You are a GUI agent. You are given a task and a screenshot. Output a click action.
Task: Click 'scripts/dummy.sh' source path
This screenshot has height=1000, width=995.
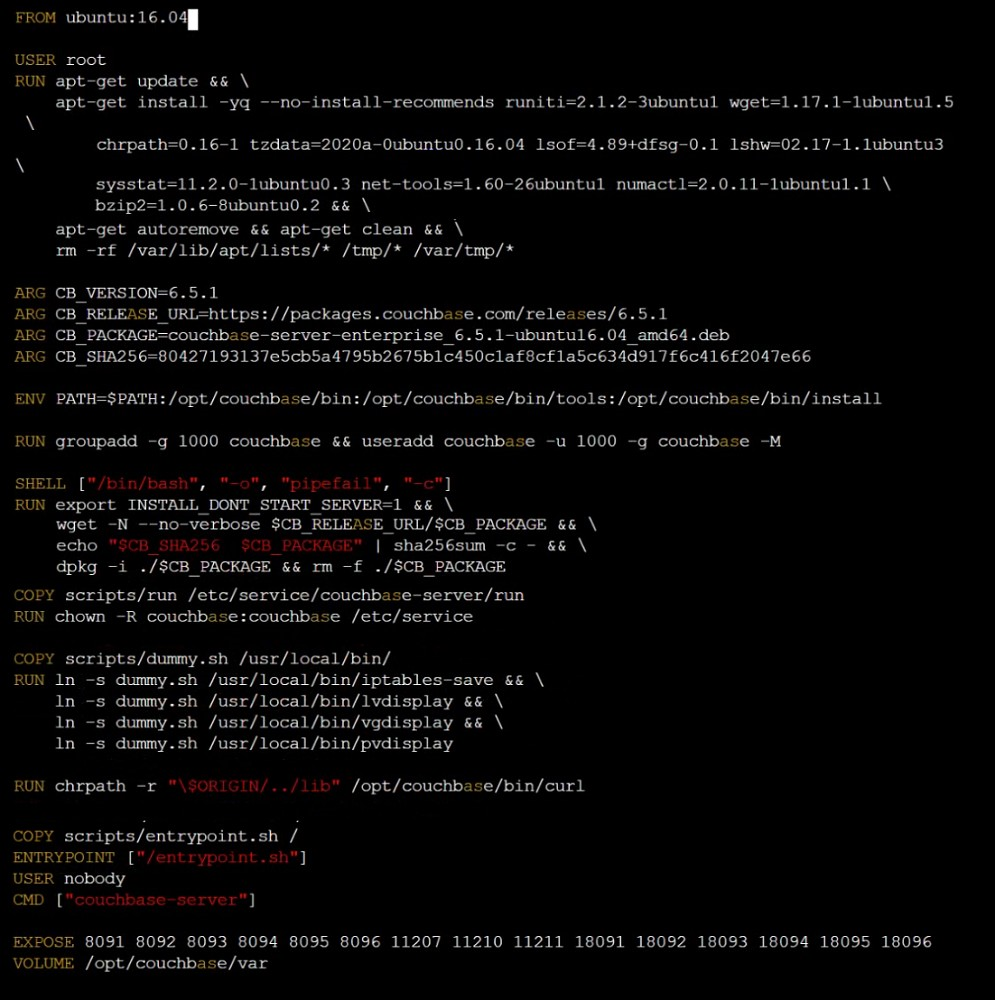click(147, 659)
